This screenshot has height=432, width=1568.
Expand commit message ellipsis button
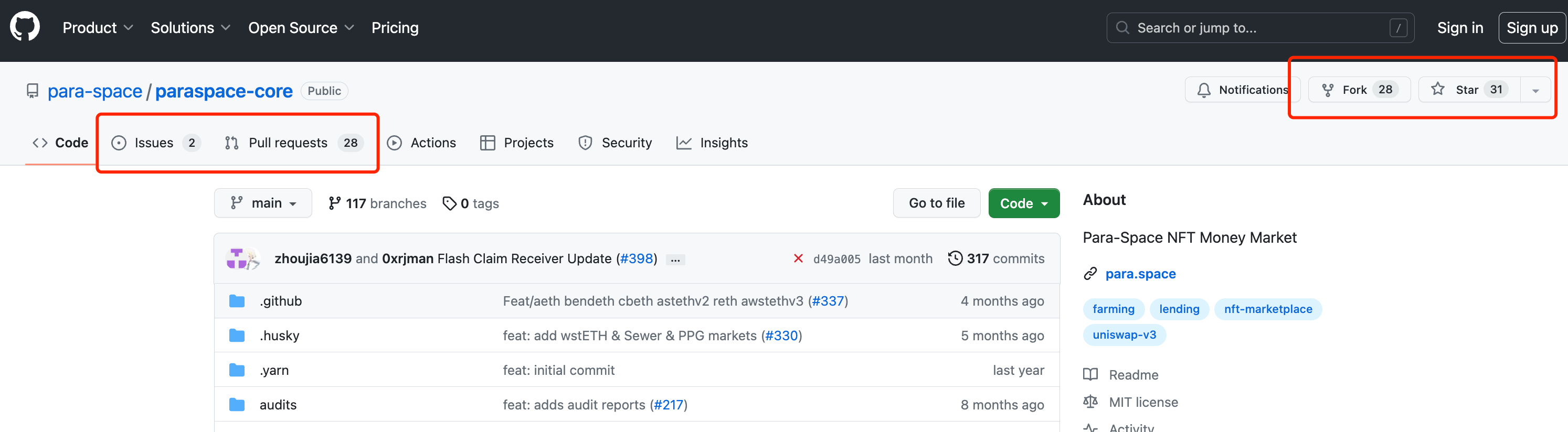676,260
